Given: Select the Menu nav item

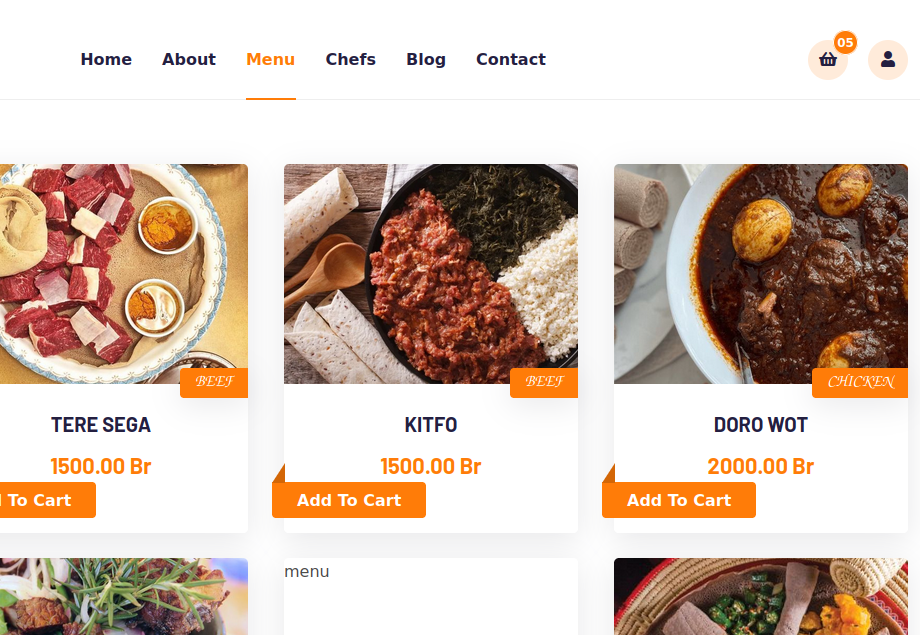Looking at the screenshot, I should coord(270,60).
